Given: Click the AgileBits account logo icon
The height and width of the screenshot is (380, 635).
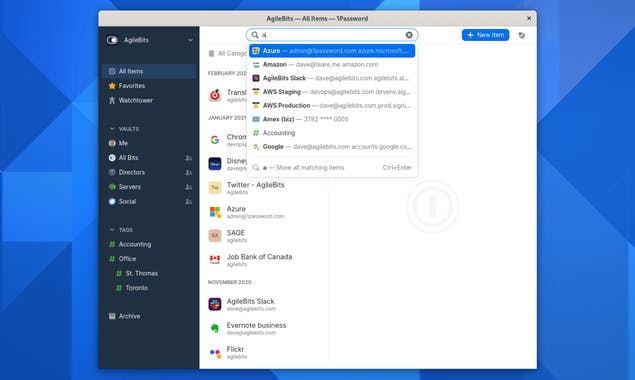Looking at the screenshot, I should pyautogui.click(x=112, y=40).
